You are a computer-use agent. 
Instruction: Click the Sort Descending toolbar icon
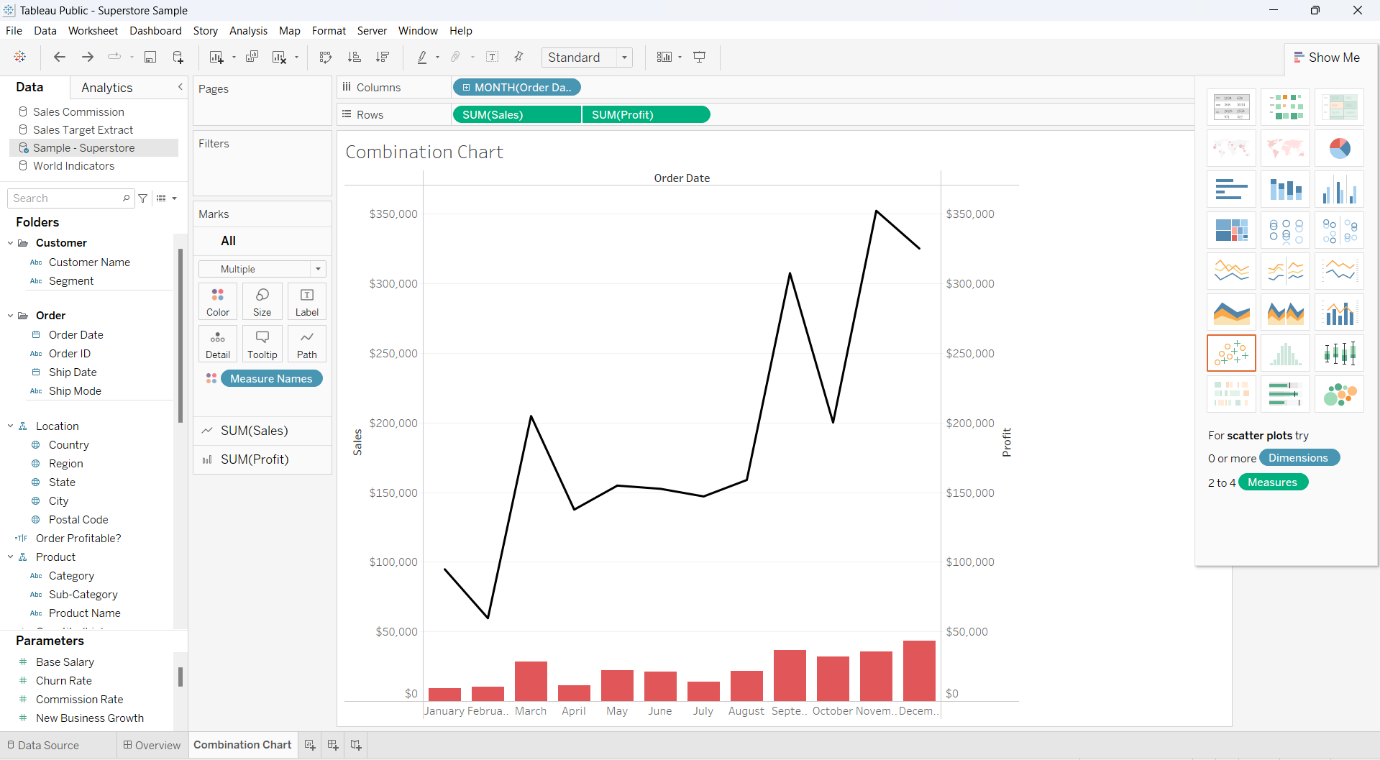pyautogui.click(x=381, y=57)
